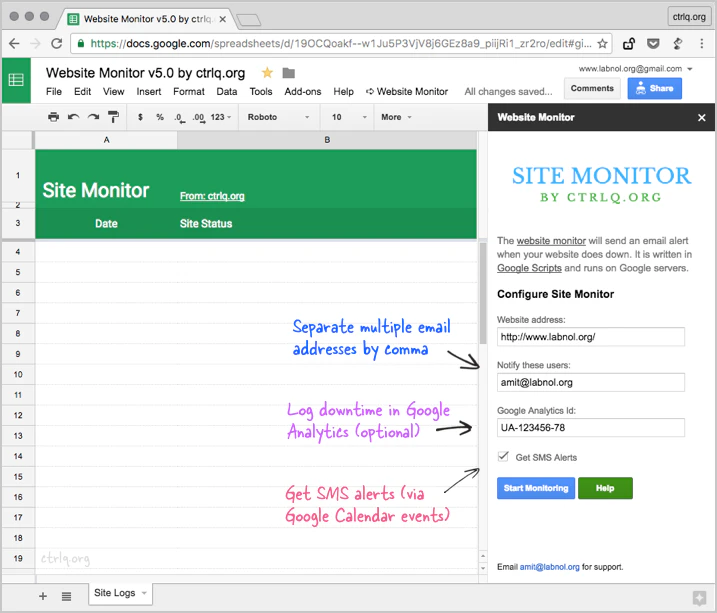Click amit@labnol.org support email link
Viewport: 717px width, 613px height.
tap(549, 567)
